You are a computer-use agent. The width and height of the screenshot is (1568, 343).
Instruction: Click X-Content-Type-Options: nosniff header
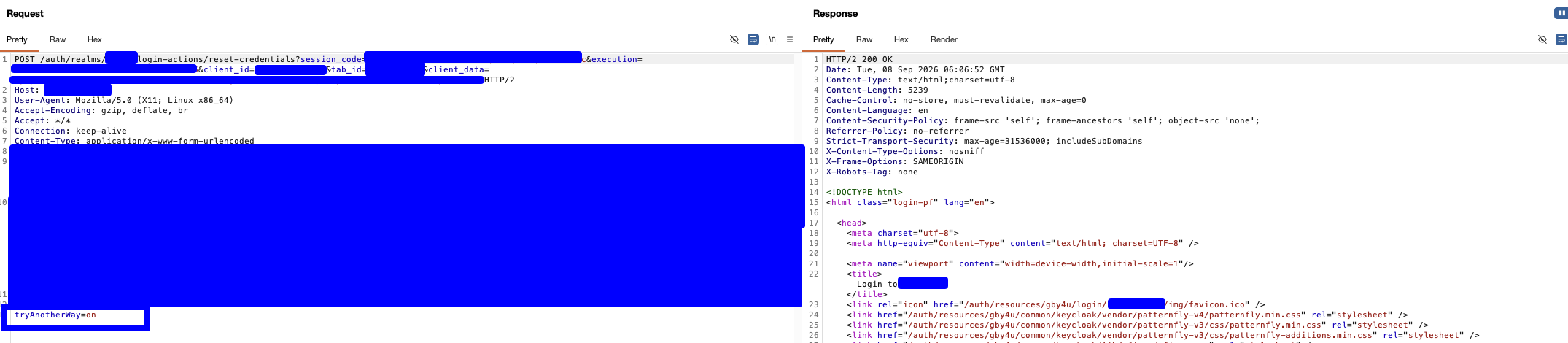click(905, 151)
